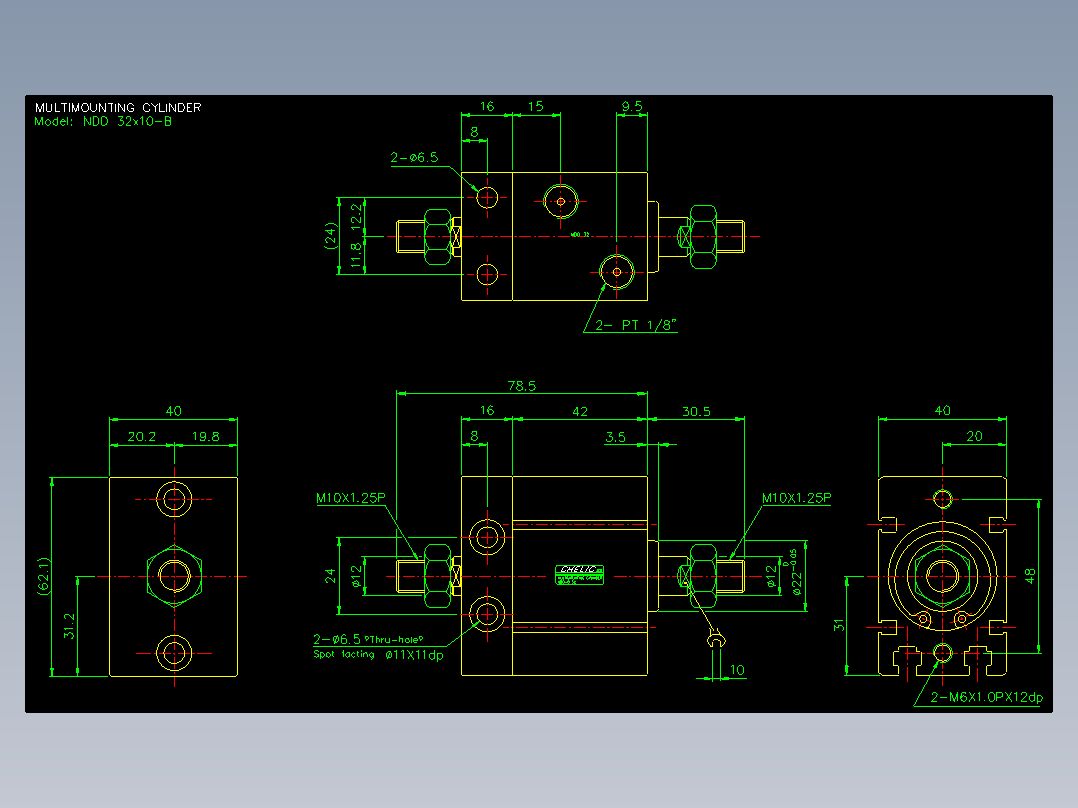Click the 15 dimension value

(536, 106)
